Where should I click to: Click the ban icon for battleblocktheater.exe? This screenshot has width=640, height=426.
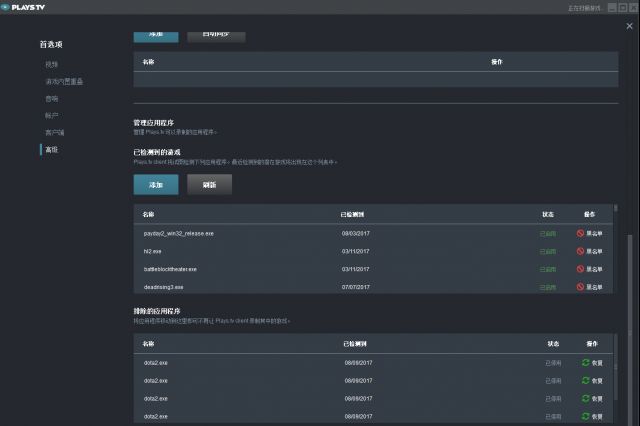point(580,269)
